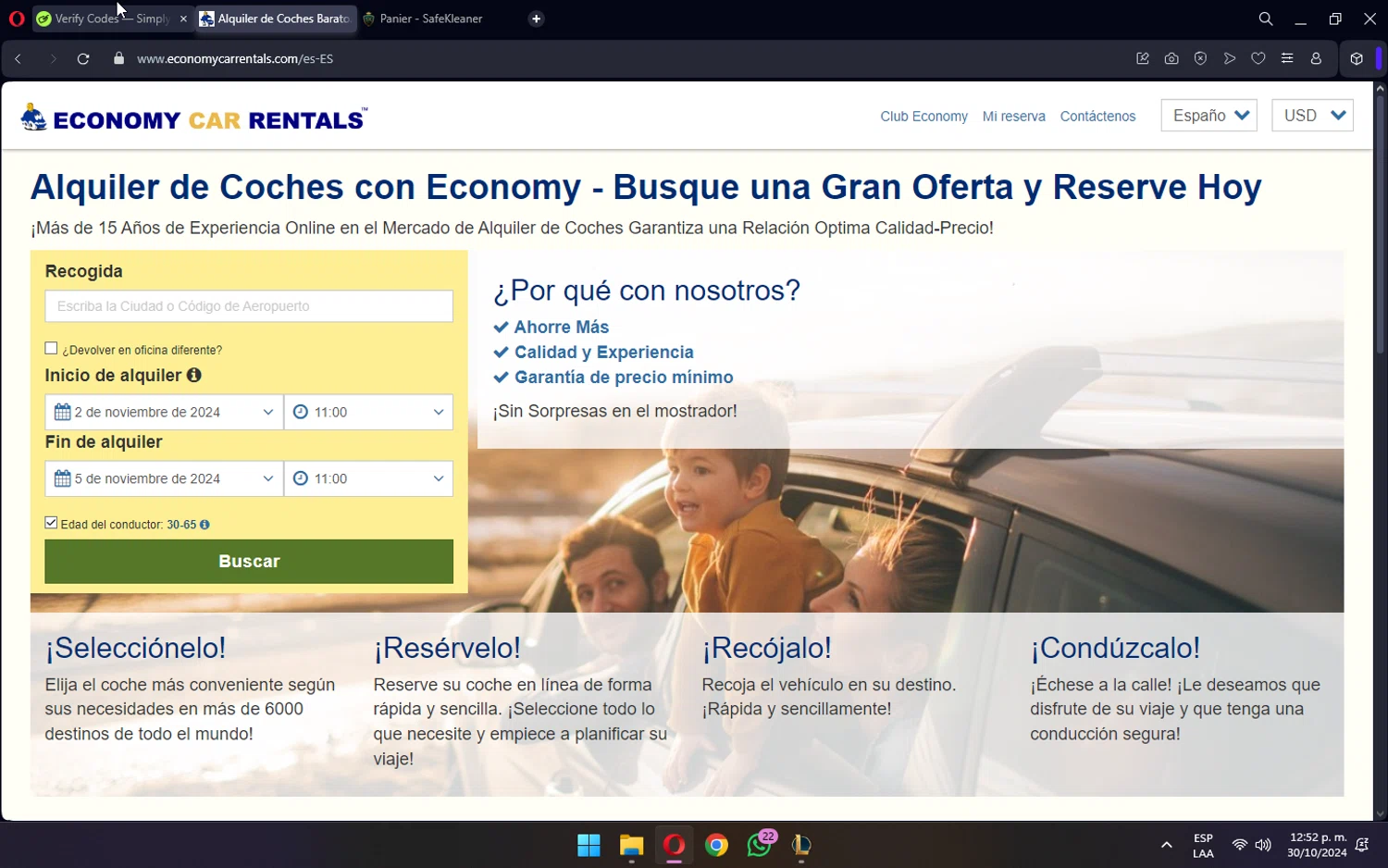Open the Windows Start menu
1388x868 pixels.
[589, 845]
